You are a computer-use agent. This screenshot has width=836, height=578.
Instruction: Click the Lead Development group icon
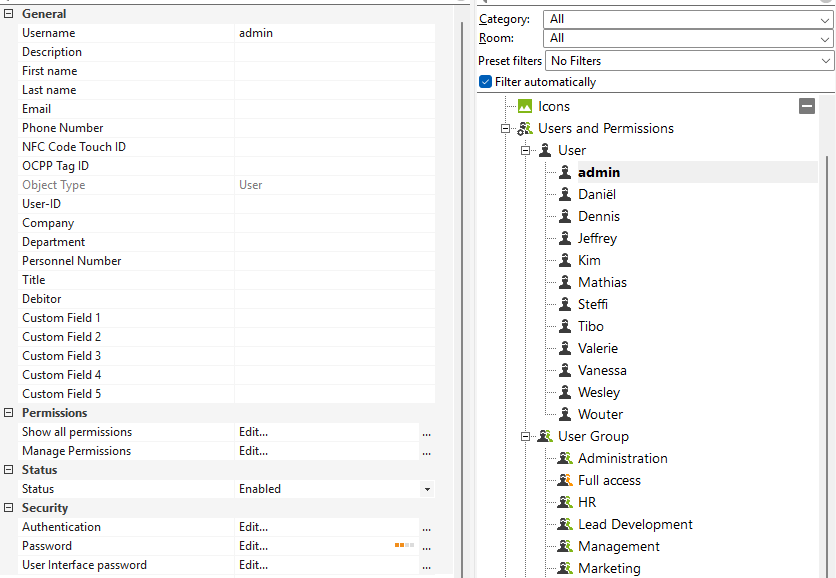[564, 524]
